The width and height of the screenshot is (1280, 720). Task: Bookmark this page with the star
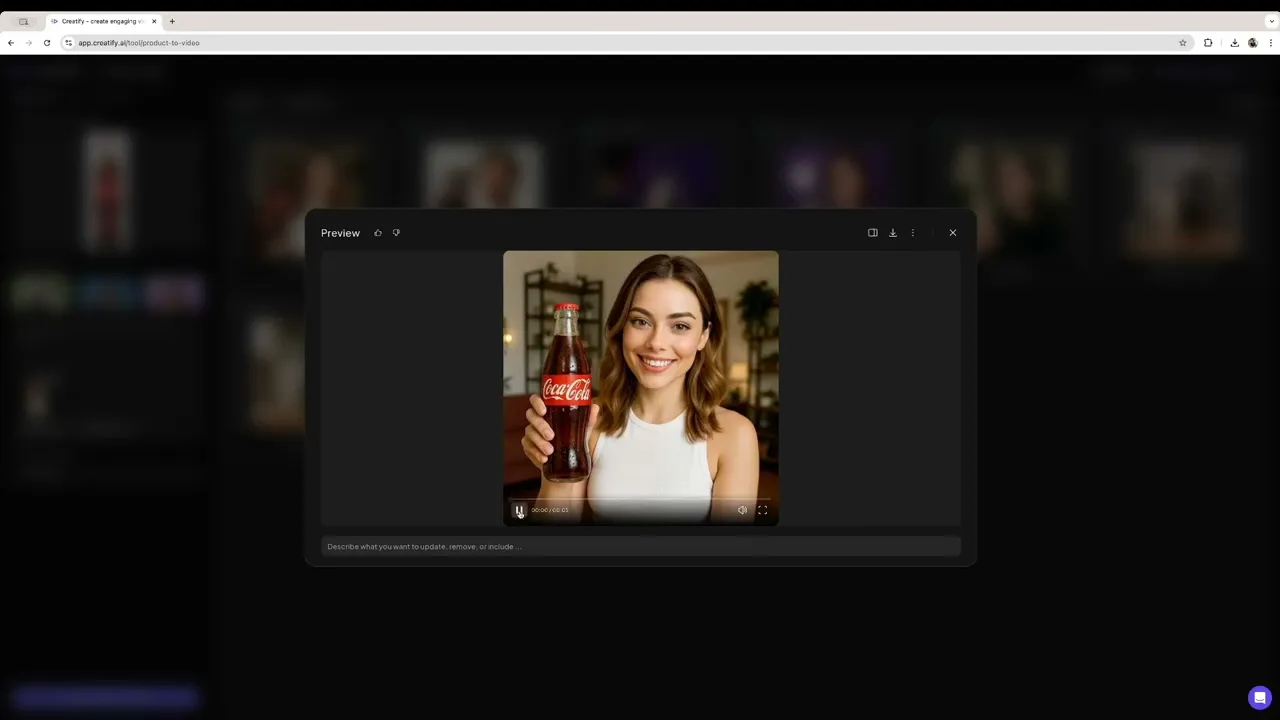click(1183, 43)
